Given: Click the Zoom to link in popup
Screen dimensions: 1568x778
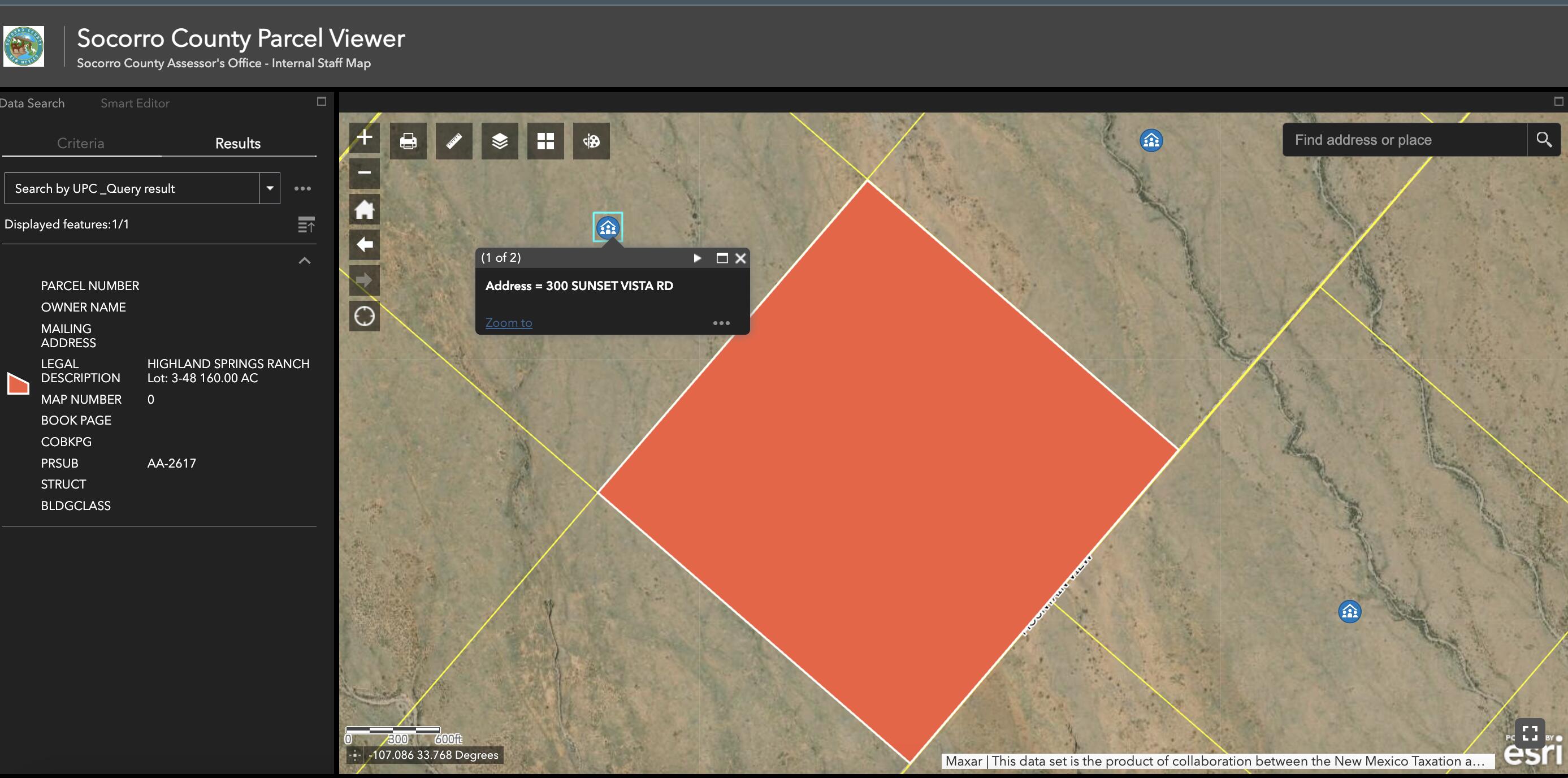Looking at the screenshot, I should [x=508, y=323].
